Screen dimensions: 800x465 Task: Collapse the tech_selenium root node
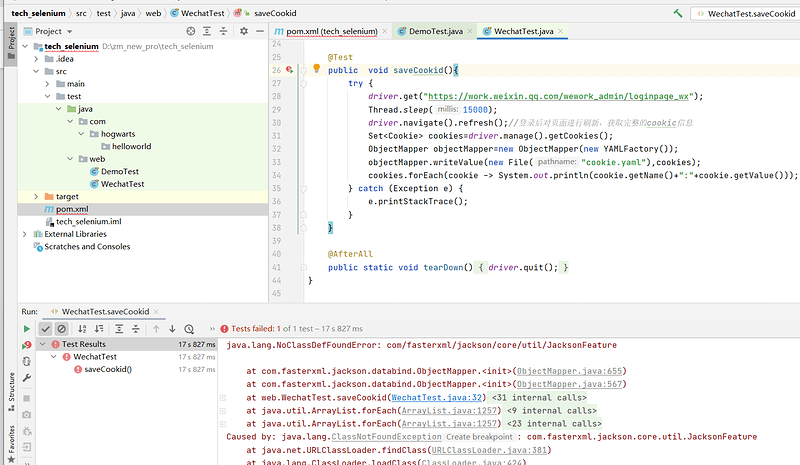(25, 46)
